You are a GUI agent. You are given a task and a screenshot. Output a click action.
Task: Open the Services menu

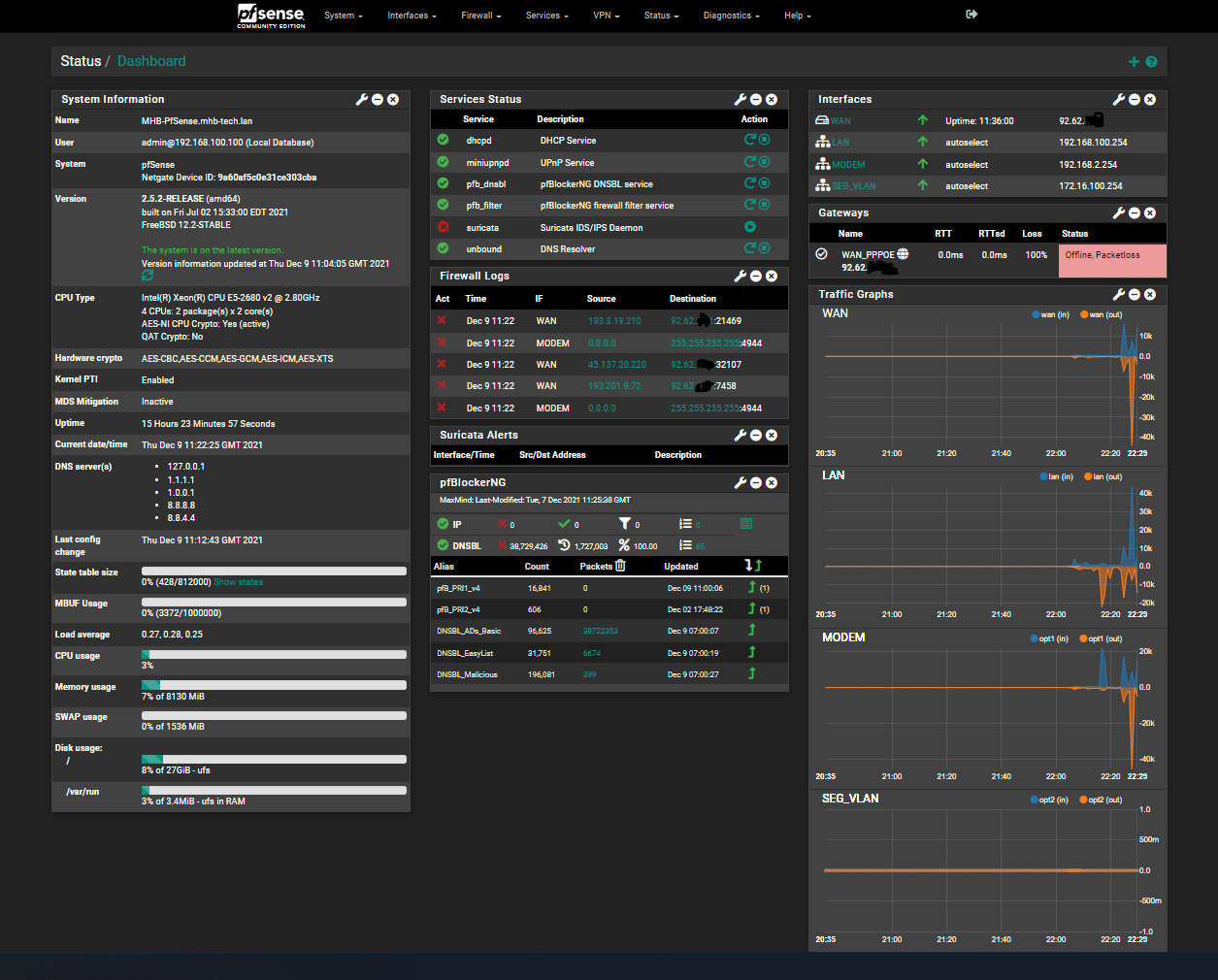pyautogui.click(x=547, y=16)
